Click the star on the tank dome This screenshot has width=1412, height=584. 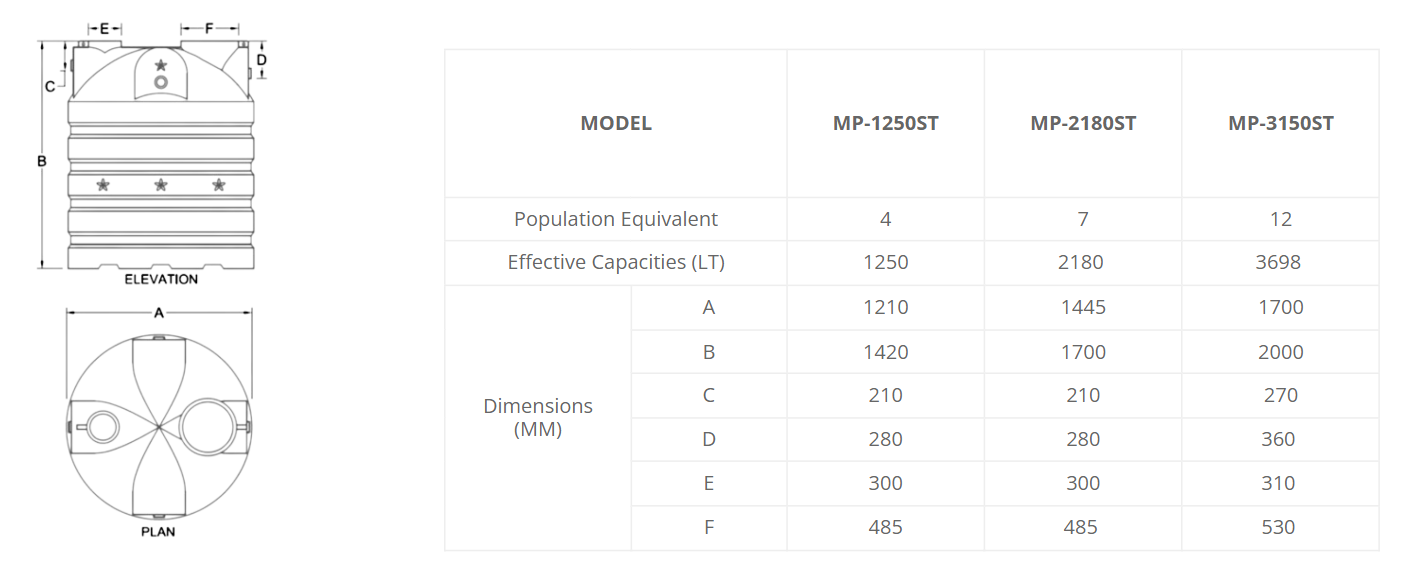tap(161, 65)
